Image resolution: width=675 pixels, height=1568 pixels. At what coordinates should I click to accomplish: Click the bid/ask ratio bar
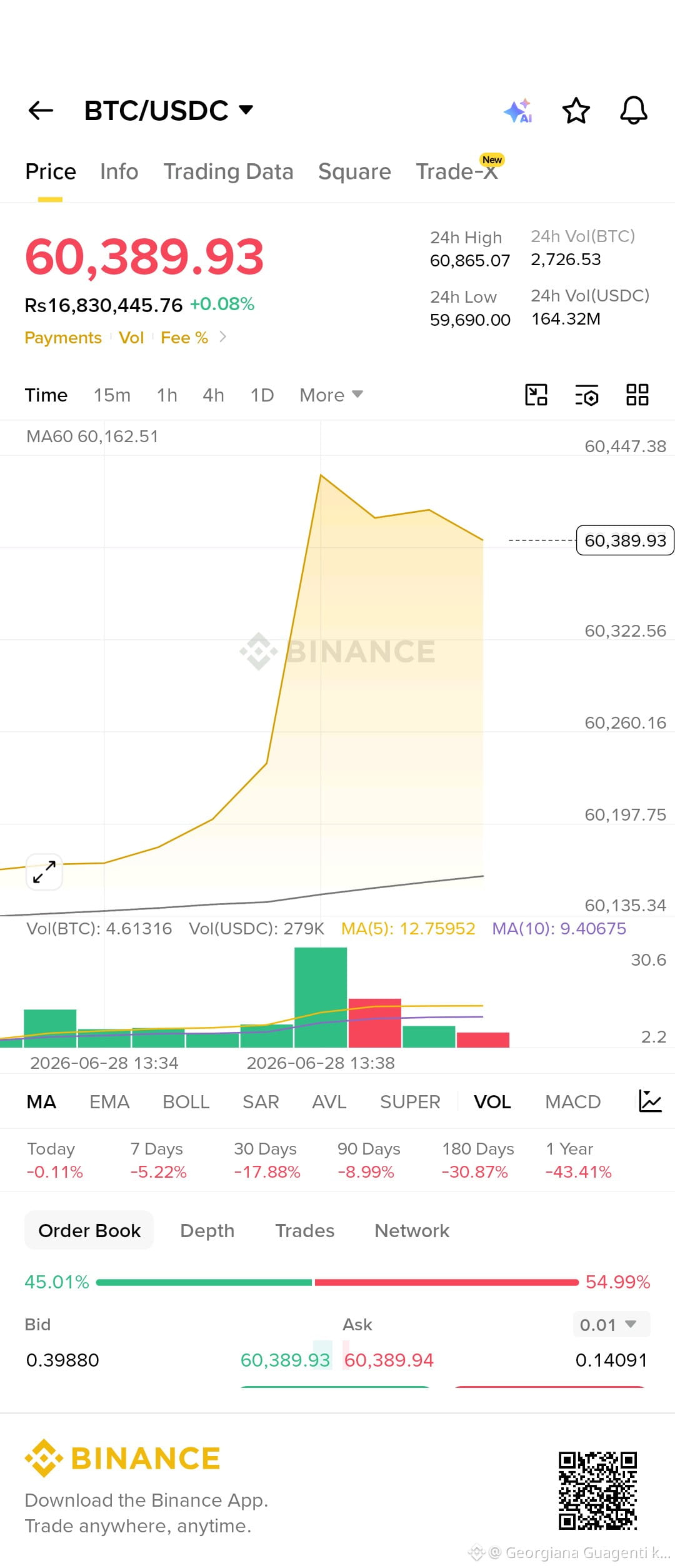pos(337,1283)
